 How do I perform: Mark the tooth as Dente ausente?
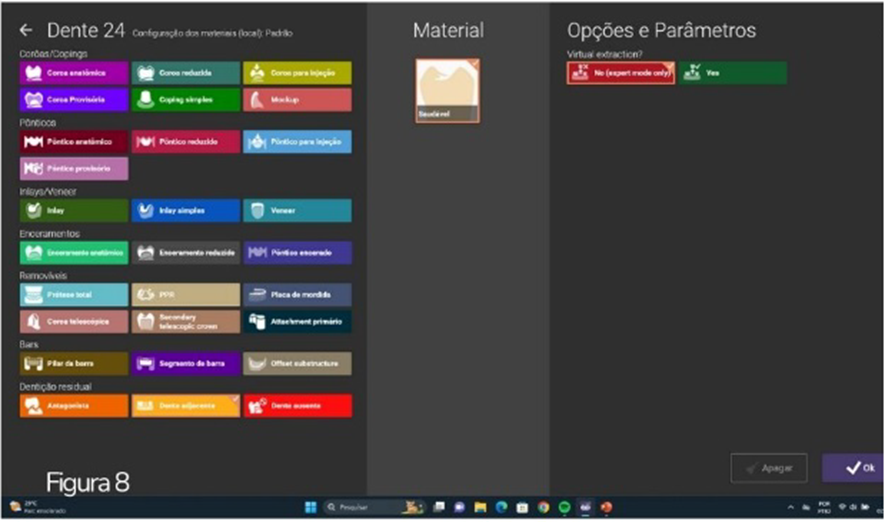pyautogui.click(x=297, y=406)
